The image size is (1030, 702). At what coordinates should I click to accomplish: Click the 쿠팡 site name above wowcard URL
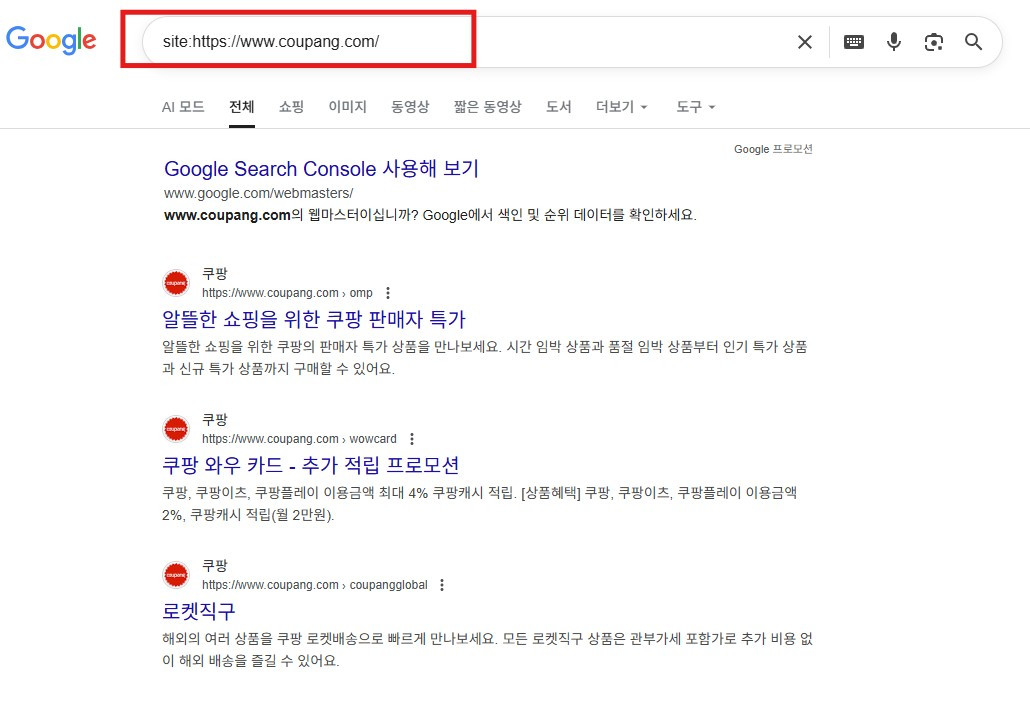pos(214,419)
